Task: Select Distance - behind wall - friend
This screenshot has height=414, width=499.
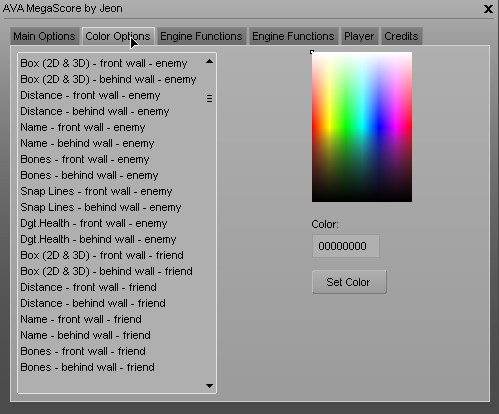Action: (x=93, y=303)
